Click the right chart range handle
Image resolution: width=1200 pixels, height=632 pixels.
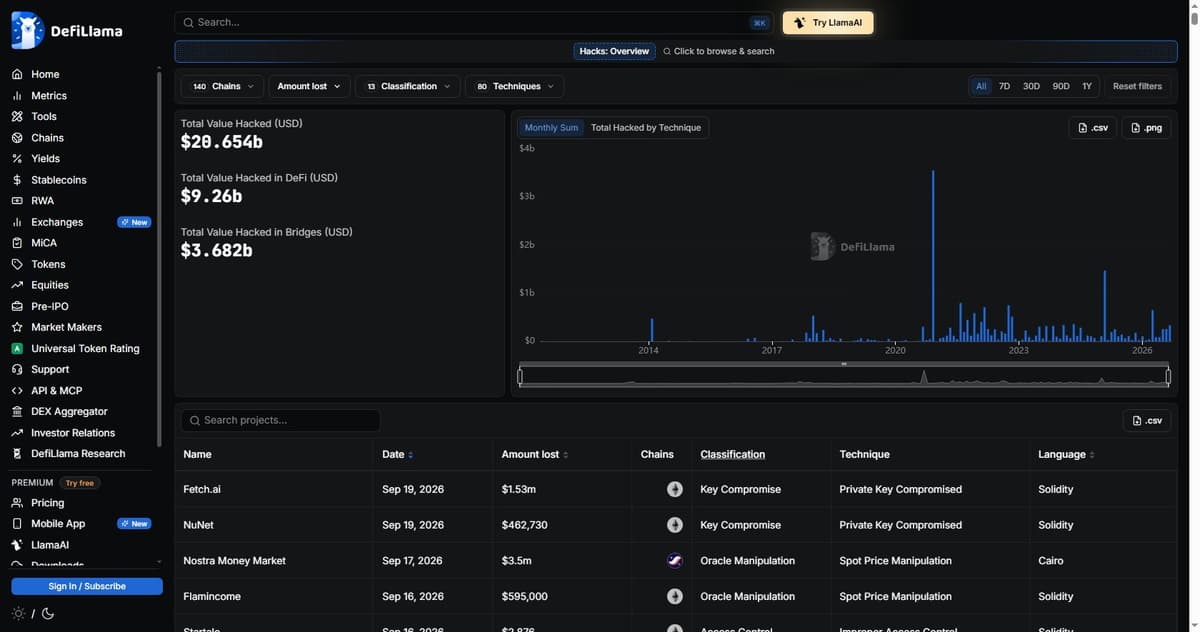(1168, 377)
